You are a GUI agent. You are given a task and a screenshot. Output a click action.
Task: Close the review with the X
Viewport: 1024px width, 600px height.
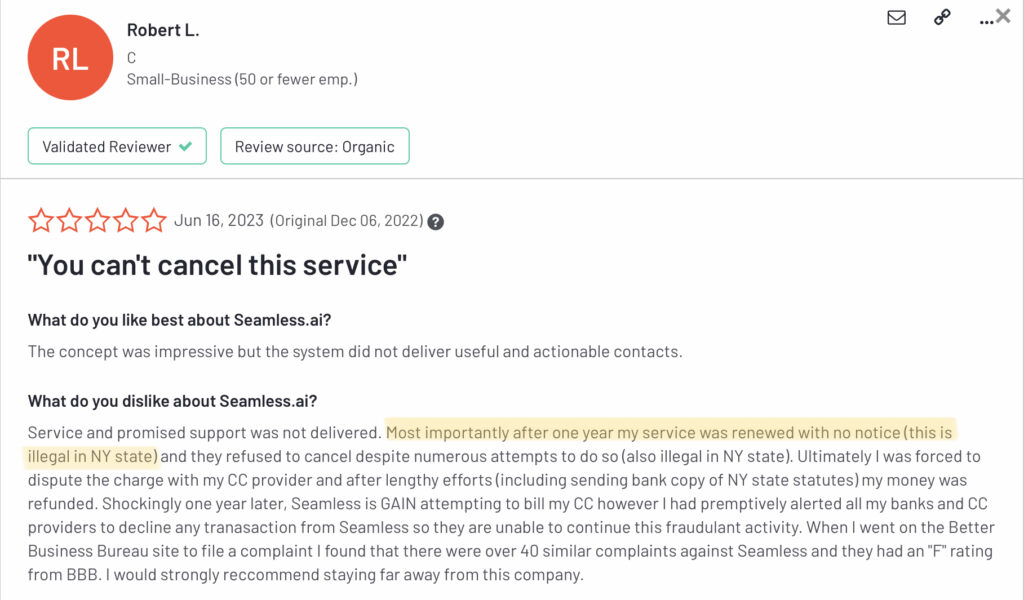tap(1003, 16)
